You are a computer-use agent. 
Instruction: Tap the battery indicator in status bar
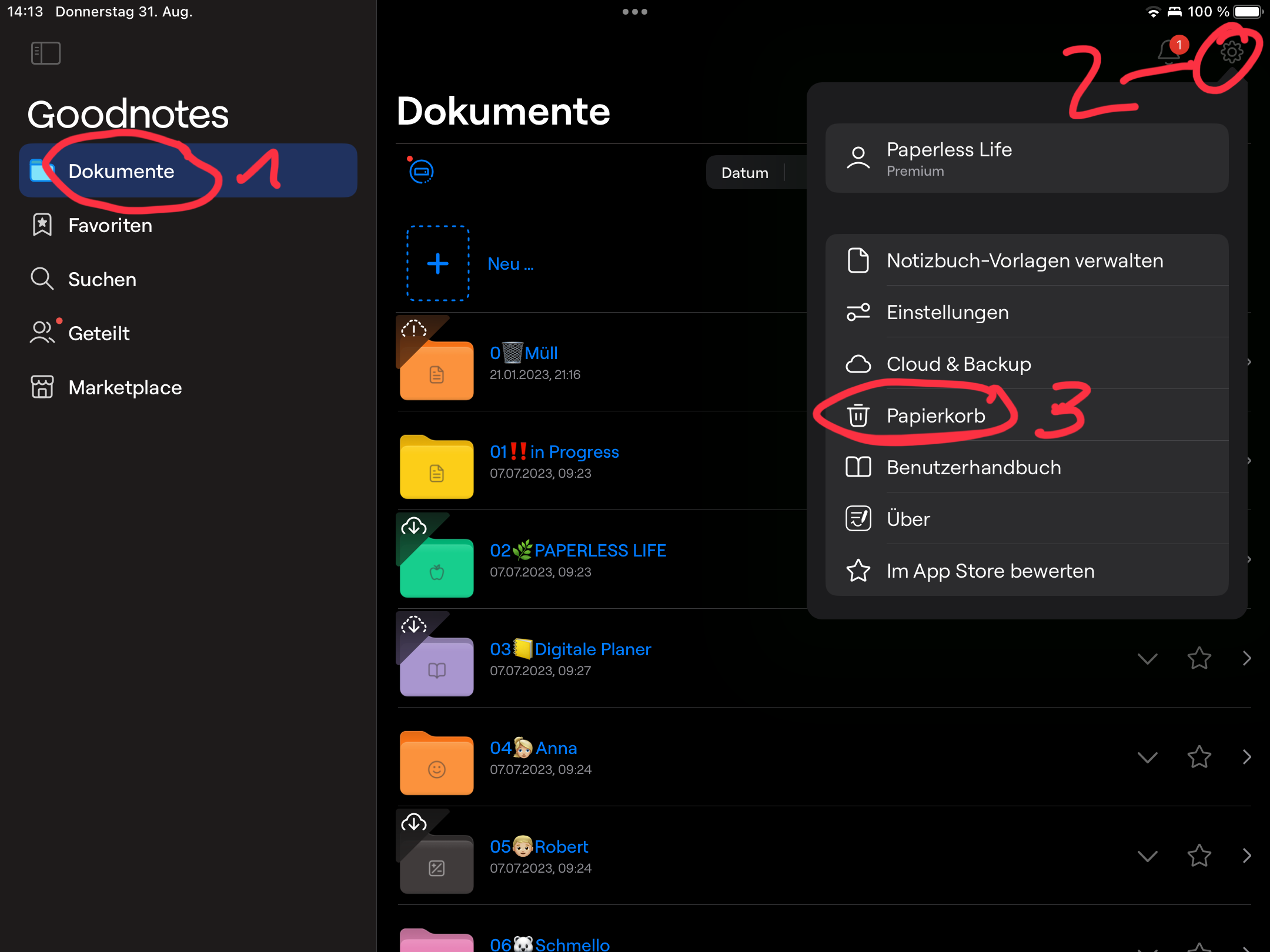coord(1248,12)
